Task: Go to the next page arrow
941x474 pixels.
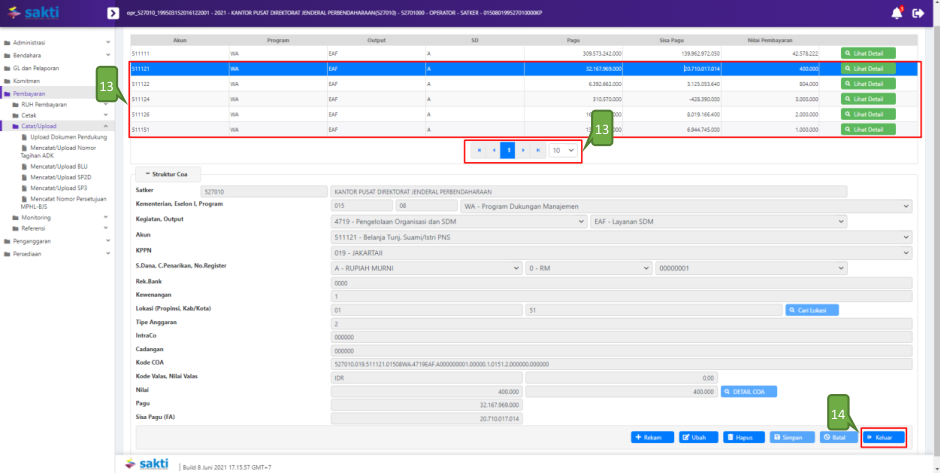Action: (x=523, y=150)
